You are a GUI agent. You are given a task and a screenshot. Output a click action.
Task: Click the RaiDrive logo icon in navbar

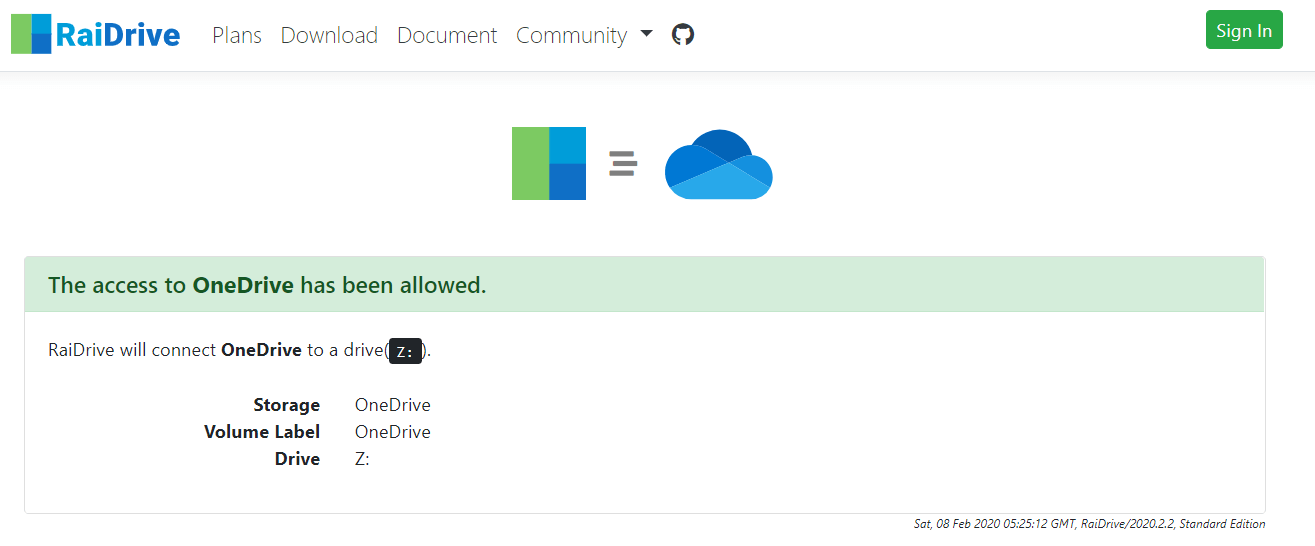(x=31, y=34)
